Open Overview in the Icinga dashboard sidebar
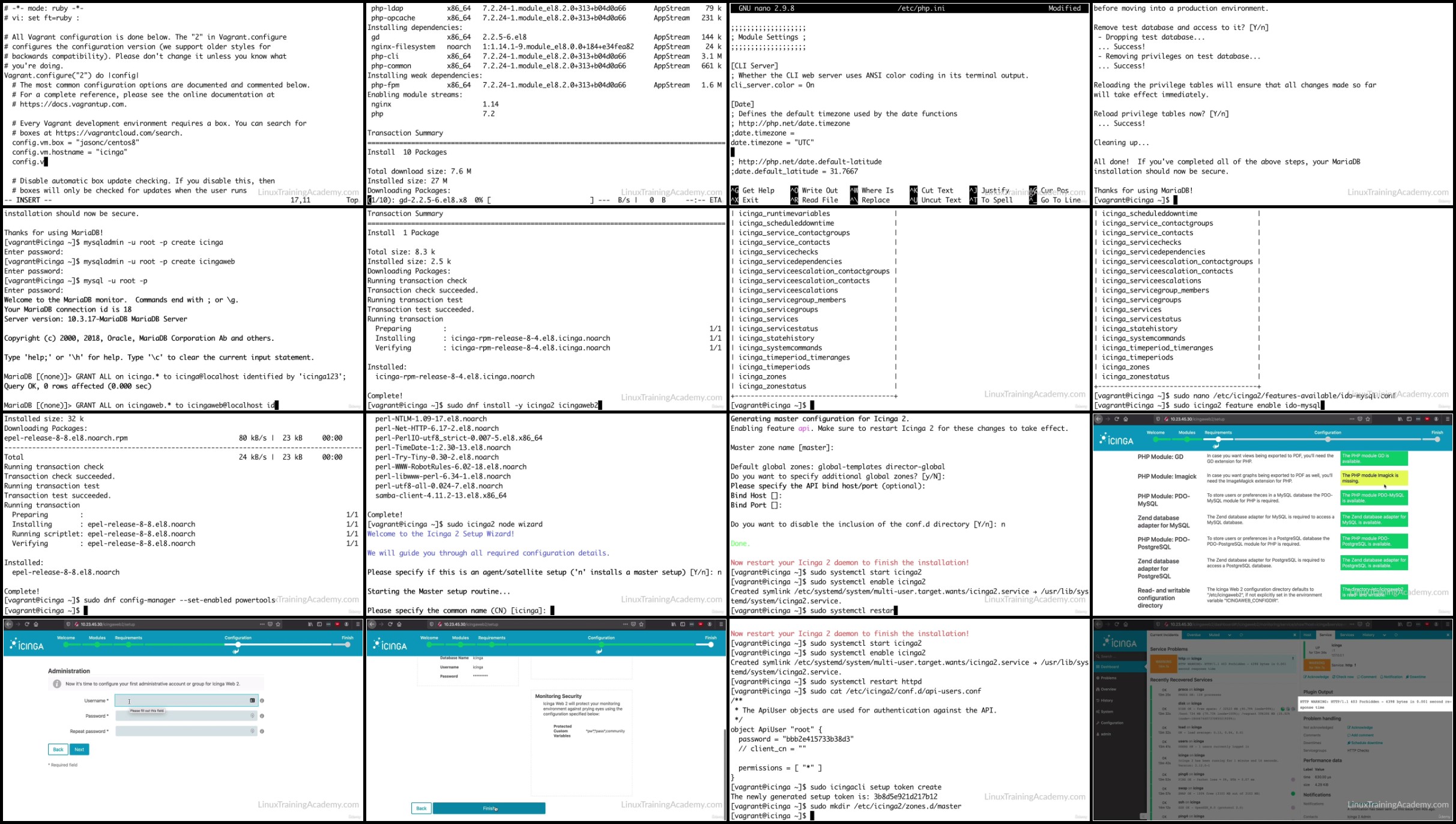The width and height of the screenshot is (1456, 824). [x=1108, y=689]
